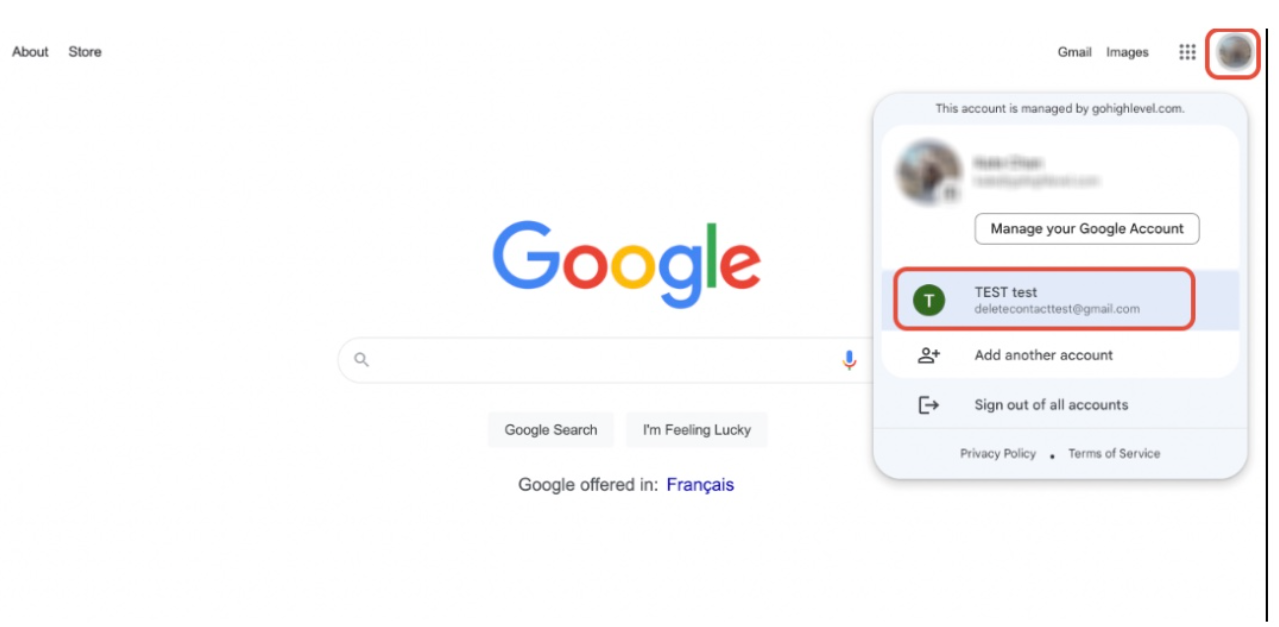1279x627 pixels.
Task: Choose Sign out of all accounts
Action: click(x=1060, y=405)
